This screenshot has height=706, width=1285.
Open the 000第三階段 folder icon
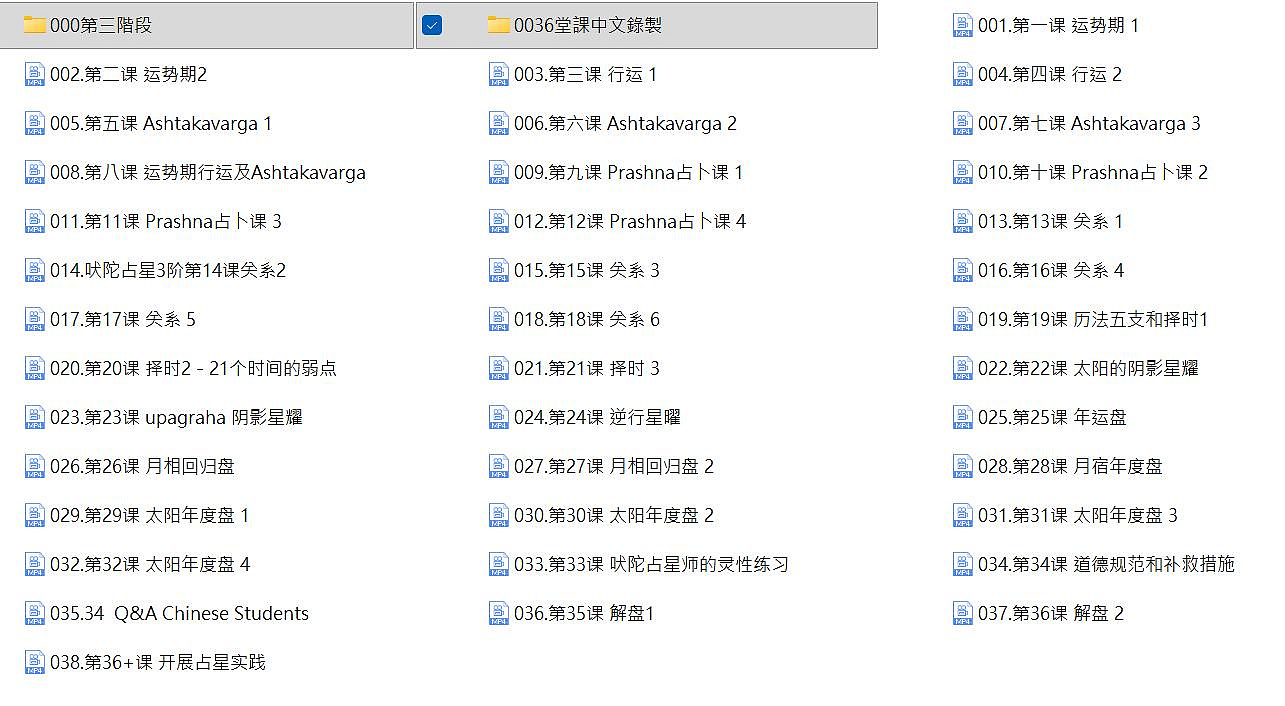point(35,25)
